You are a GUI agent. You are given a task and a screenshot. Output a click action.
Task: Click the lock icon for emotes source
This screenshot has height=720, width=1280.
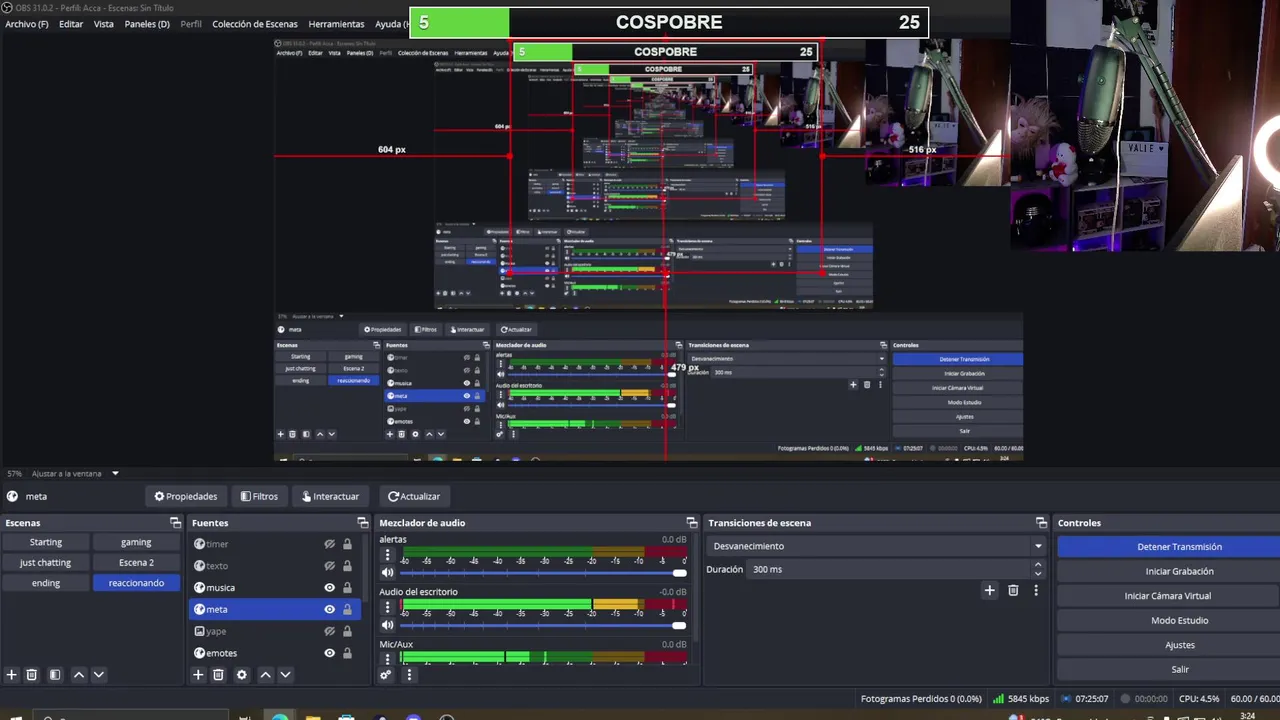tap(347, 653)
